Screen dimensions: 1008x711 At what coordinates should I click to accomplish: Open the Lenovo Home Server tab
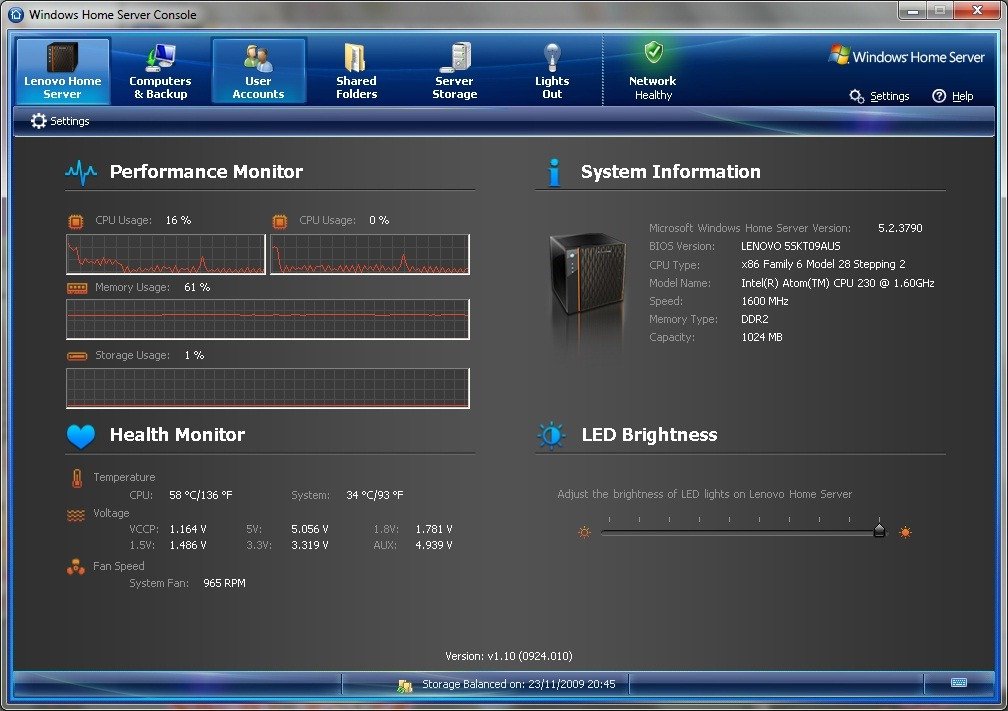pos(62,71)
